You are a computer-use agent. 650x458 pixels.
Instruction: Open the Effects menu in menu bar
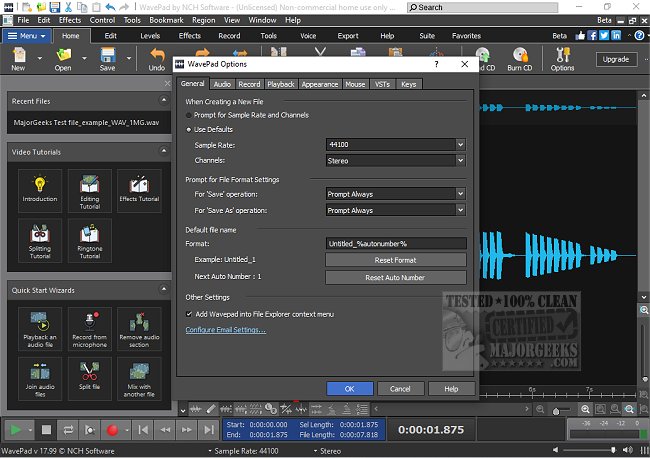[70, 20]
